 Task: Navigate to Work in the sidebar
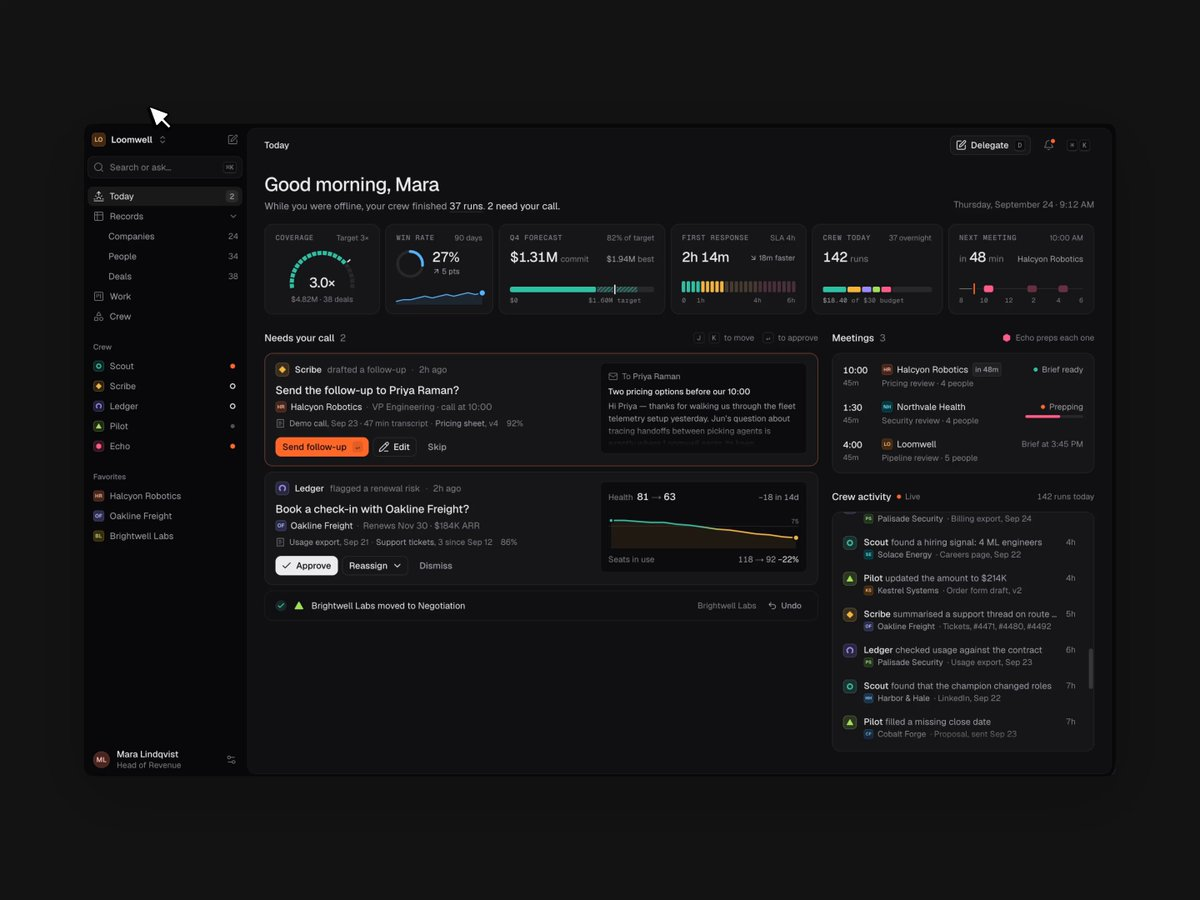tap(165, 297)
